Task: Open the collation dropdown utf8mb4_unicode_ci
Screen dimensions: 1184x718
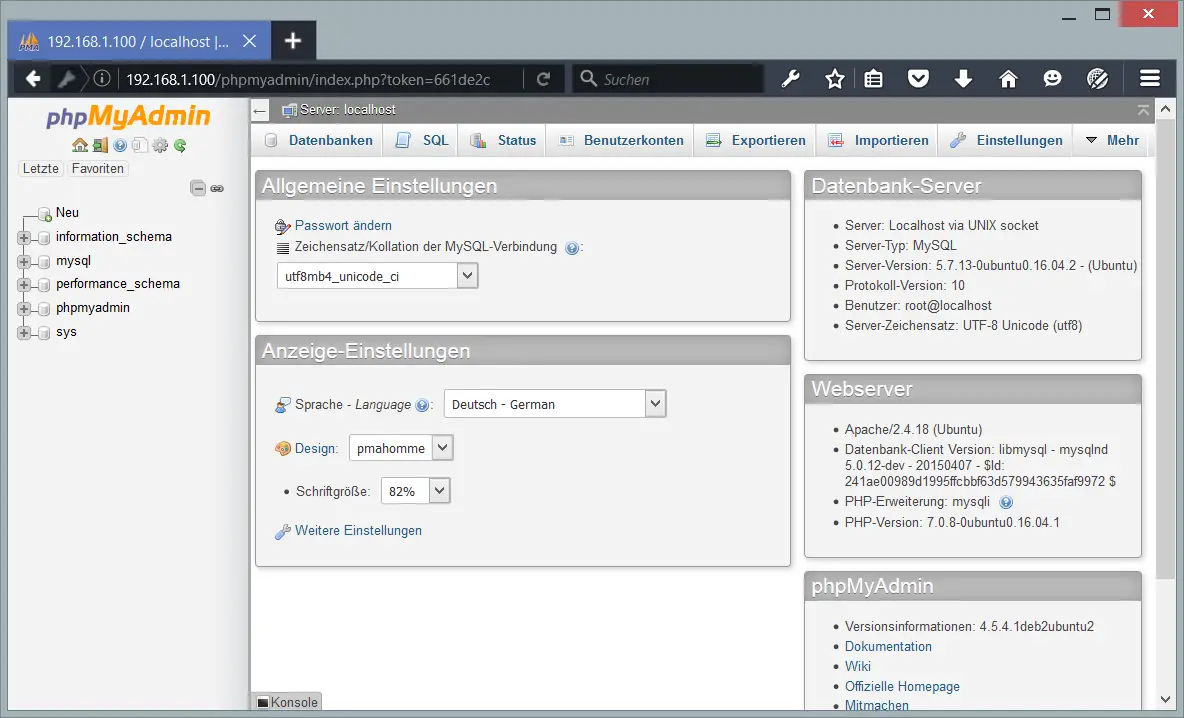Action: click(378, 276)
